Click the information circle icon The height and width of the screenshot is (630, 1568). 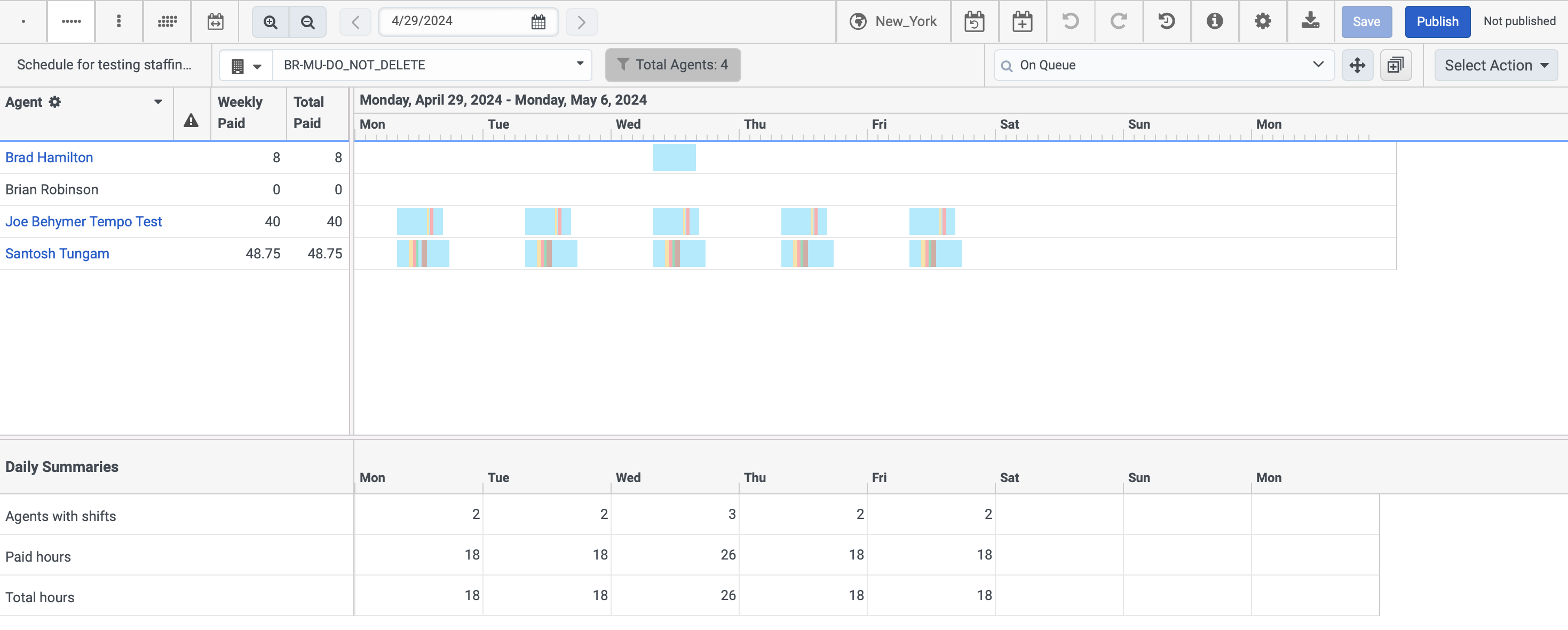(1214, 21)
